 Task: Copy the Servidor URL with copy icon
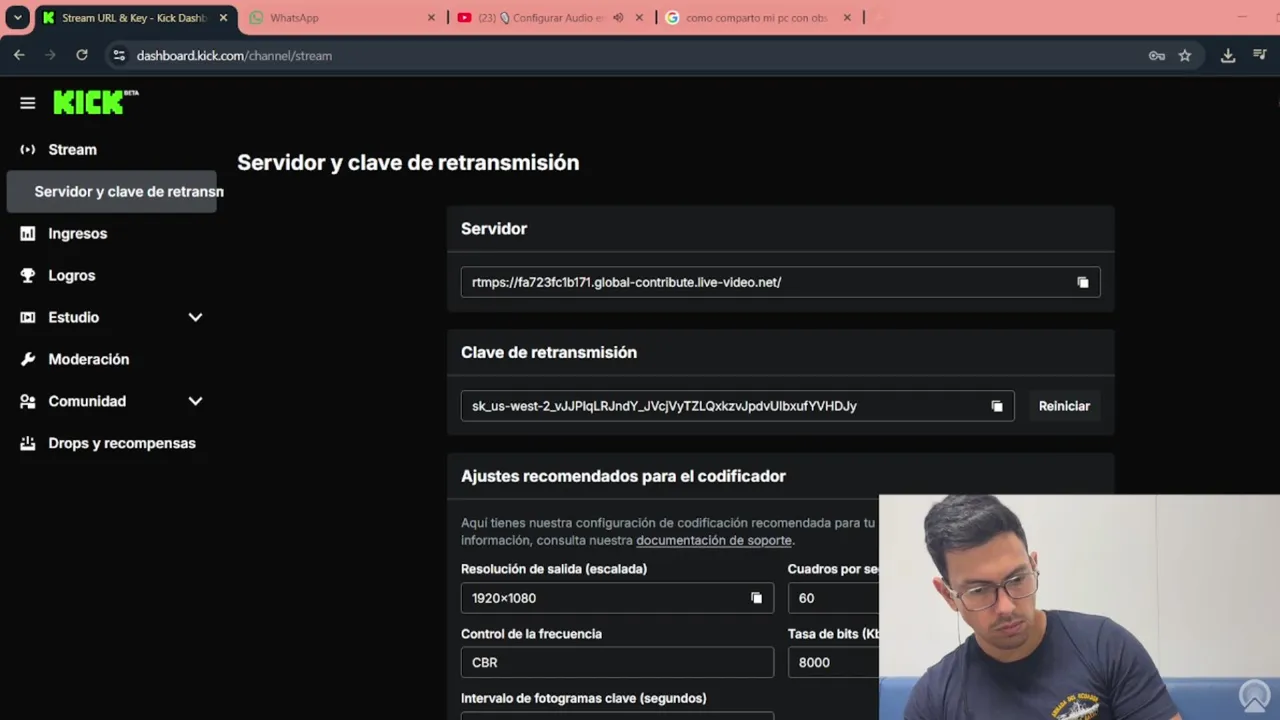click(x=1082, y=282)
